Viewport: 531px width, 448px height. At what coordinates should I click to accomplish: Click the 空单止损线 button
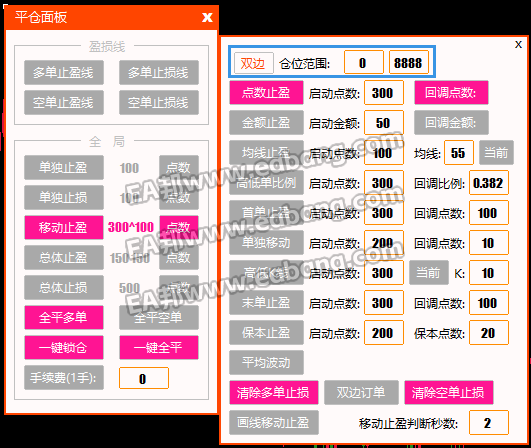pyautogui.click(x=159, y=102)
